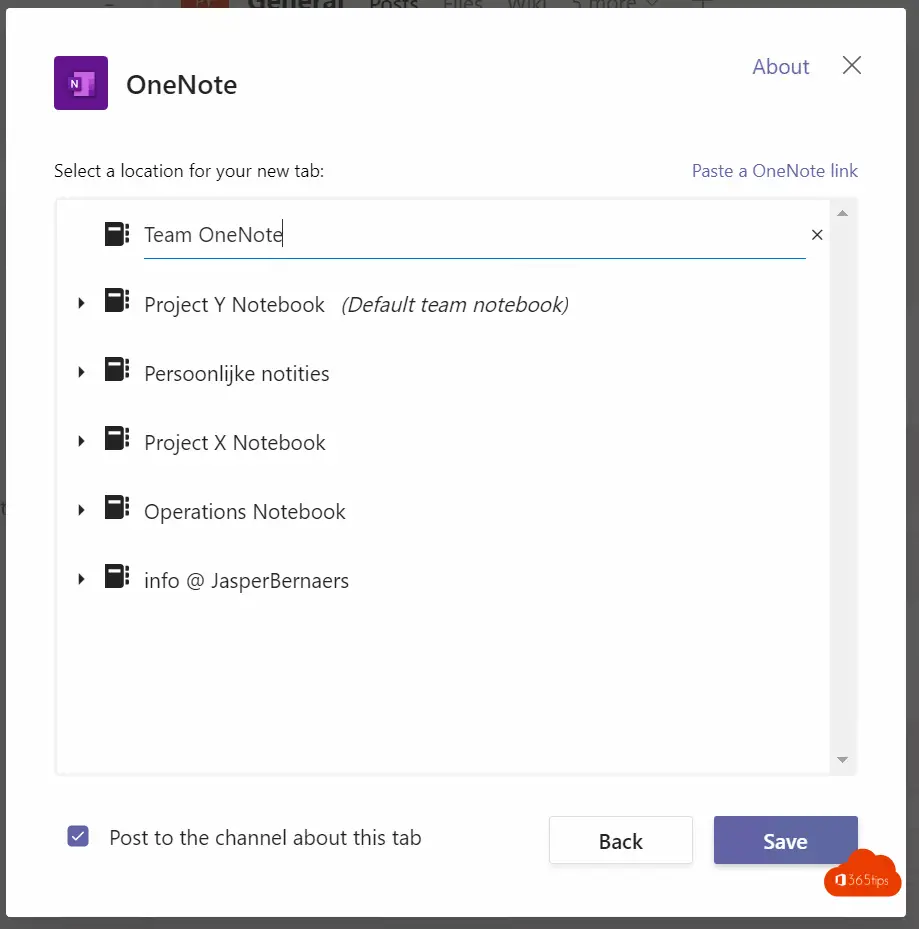Viewport: 919px width, 929px height.
Task: Expand the info @ JasperBernaers notebook
Action: pyautogui.click(x=81, y=579)
